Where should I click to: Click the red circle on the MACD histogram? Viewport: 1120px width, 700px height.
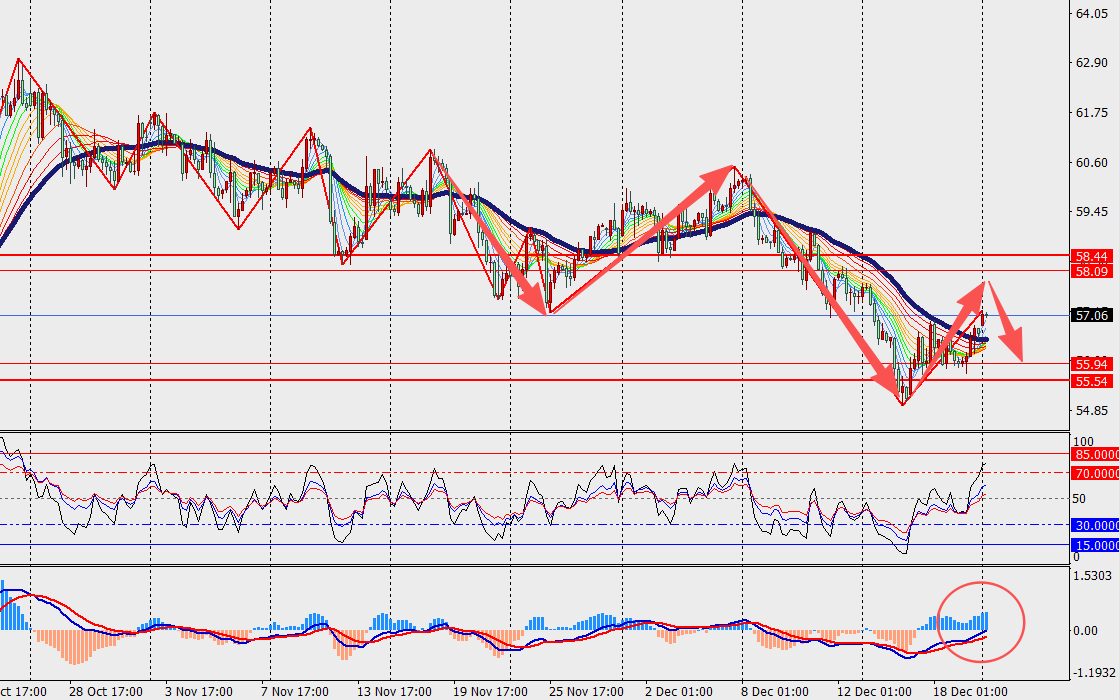[981, 622]
